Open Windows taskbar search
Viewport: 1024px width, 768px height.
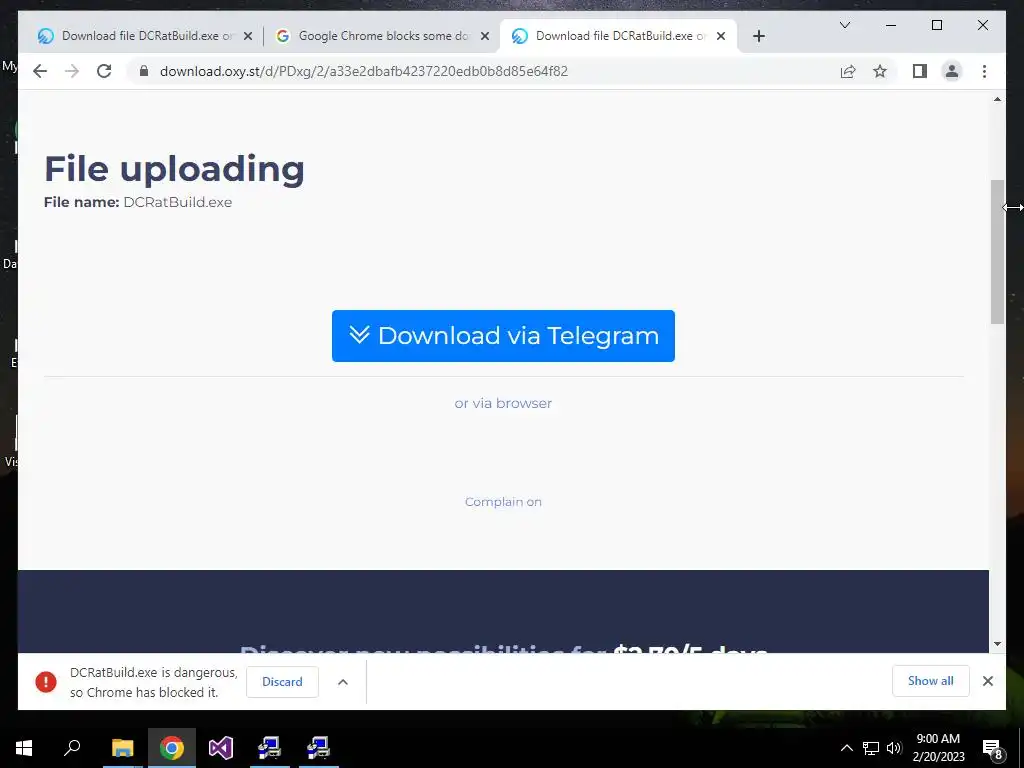coord(72,748)
